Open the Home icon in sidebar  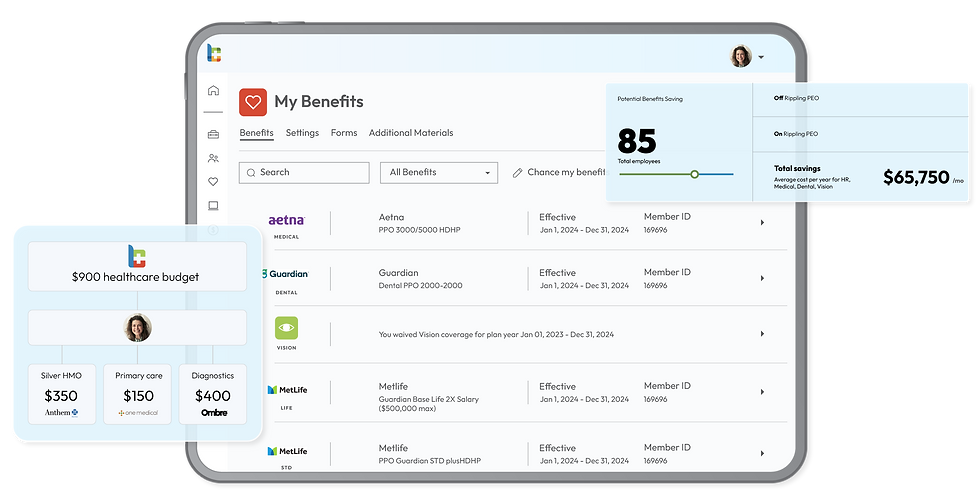[x=213, y=91]
